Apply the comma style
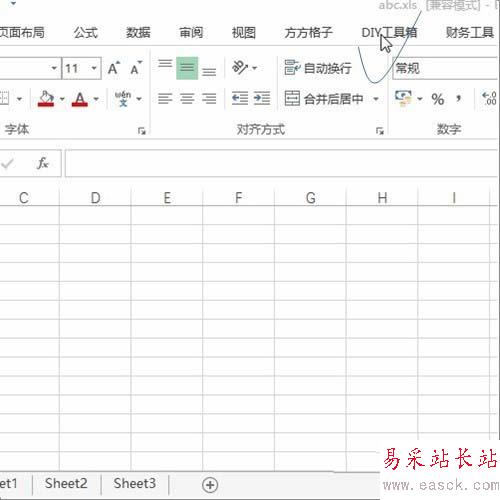The width and height of the screenshot is (500, 500). coord(459,99)
